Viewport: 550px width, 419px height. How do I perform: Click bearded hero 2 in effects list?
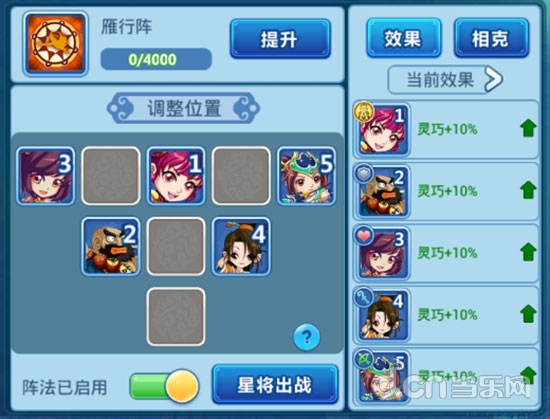click(x=382, y=192)
